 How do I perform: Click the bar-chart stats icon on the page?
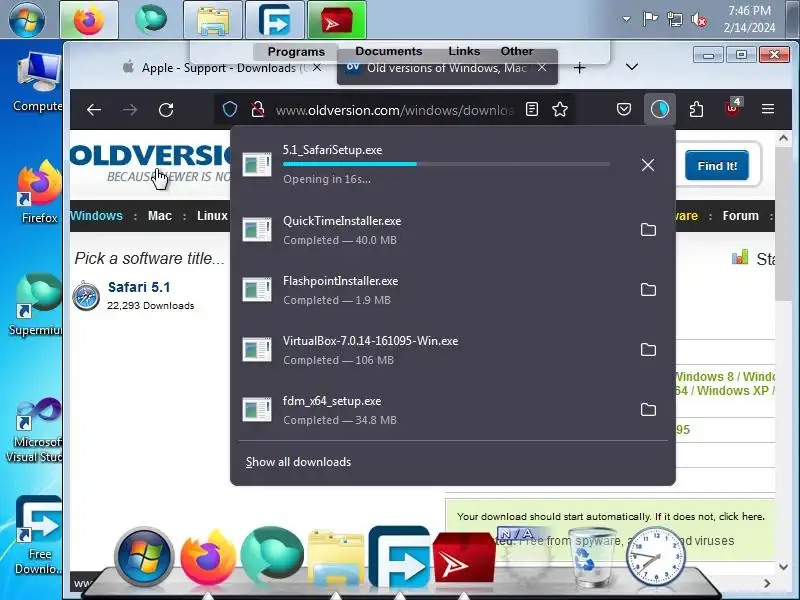(x=739, y=257)
